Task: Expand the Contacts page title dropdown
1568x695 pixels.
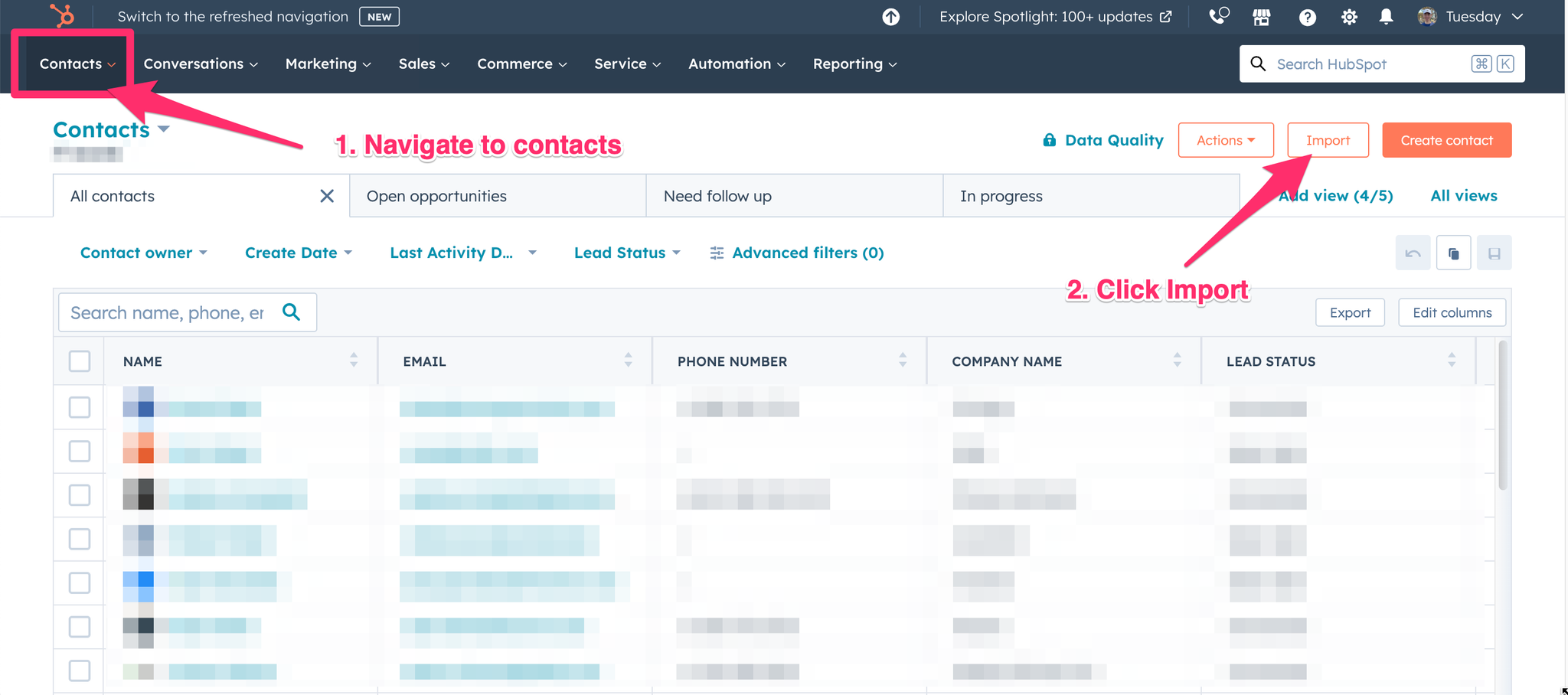Action: tap(163, 129)
